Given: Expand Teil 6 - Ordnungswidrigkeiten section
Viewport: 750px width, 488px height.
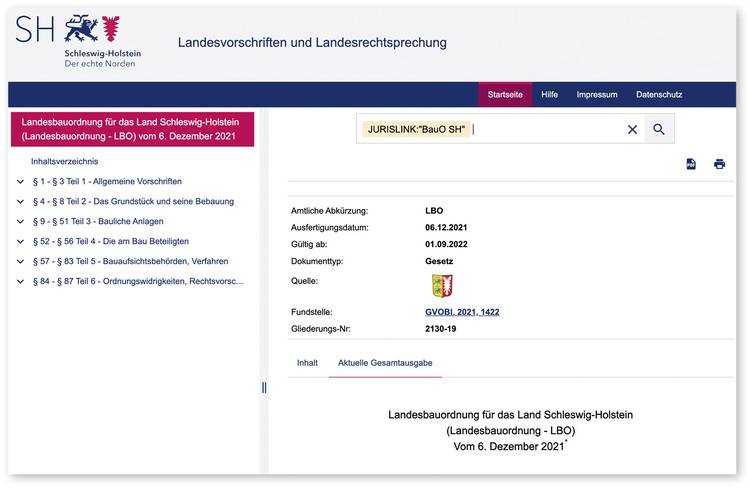Looking at the screenshot, I should pyautogui.click(x=20, y=282).
